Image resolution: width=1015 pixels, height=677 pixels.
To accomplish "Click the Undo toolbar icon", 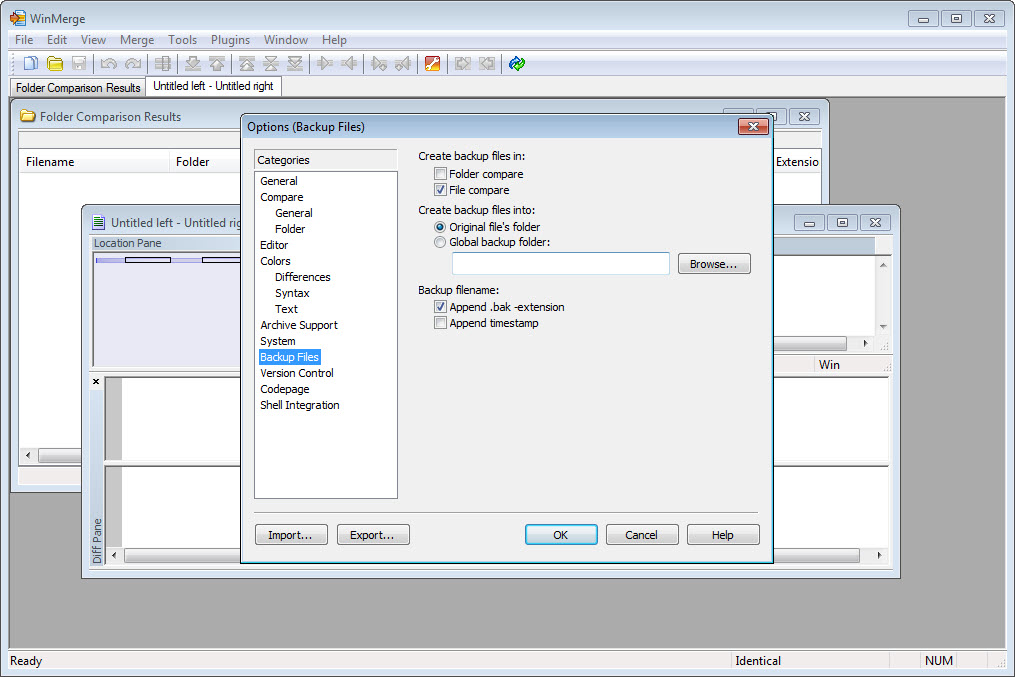I will (109, 63).
